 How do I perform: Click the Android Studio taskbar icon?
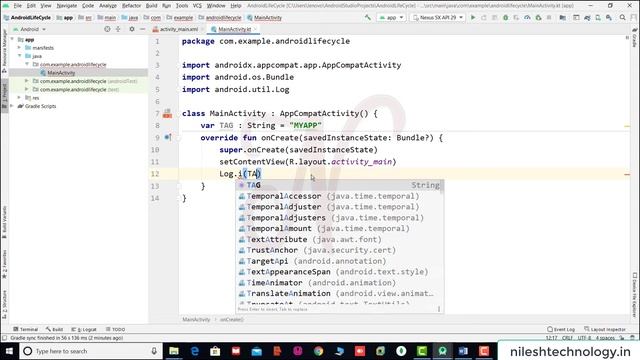[442, 351]
